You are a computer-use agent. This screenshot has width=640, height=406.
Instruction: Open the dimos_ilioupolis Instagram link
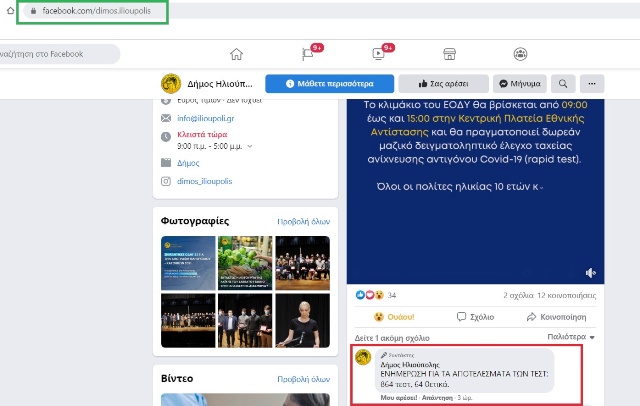204,181
